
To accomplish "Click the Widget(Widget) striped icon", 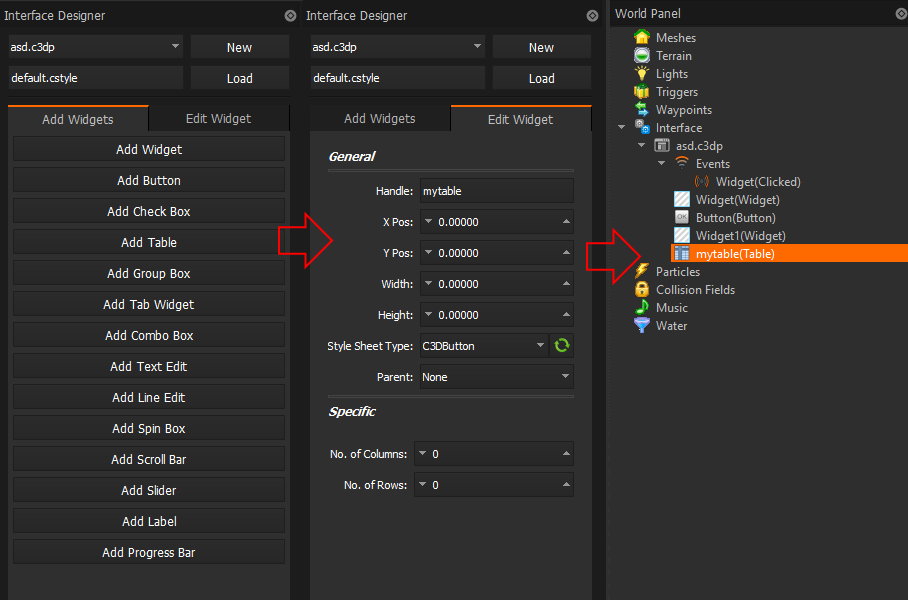I will [x=682, y=199].
